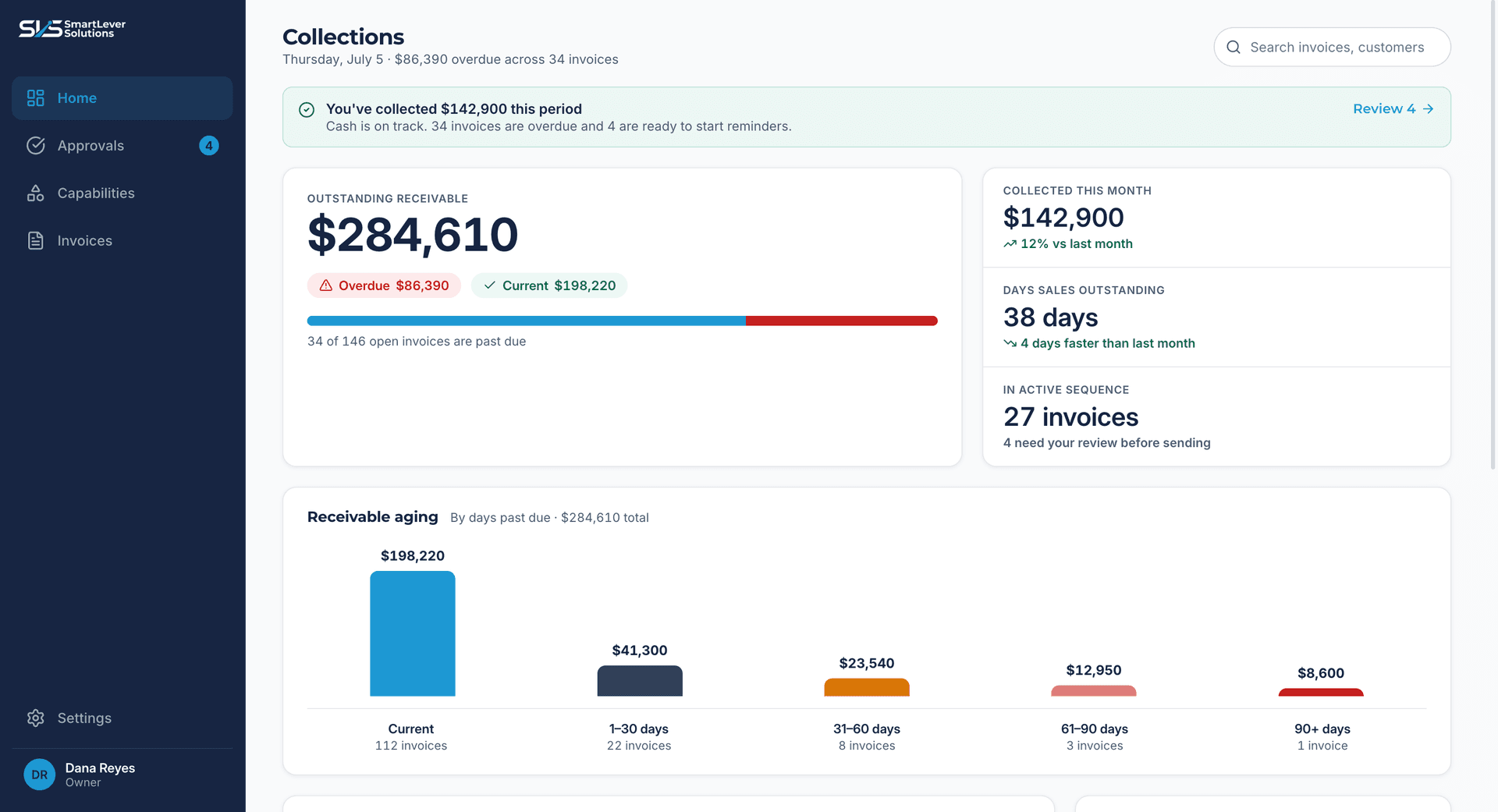Image resolution: width=1498 pixels, height=812 pixels.
Task: Click the $8,600 value above 90+ days bar
Action: (x=1321, y=674)
